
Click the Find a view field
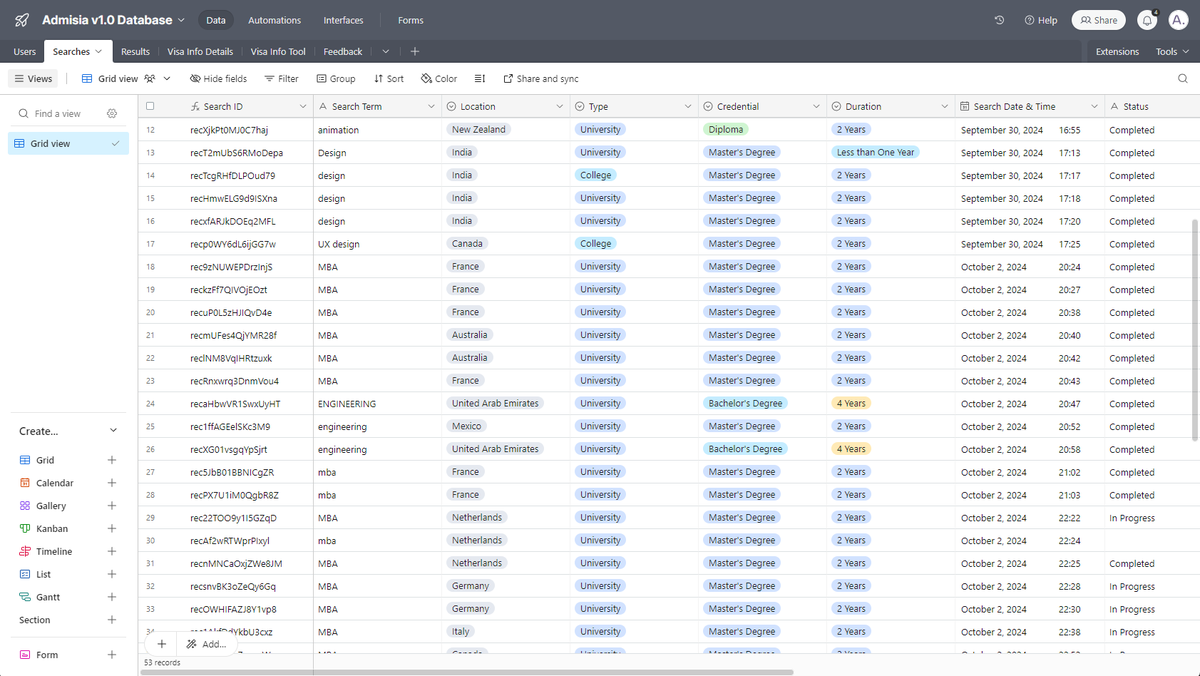tap(60, 114)
